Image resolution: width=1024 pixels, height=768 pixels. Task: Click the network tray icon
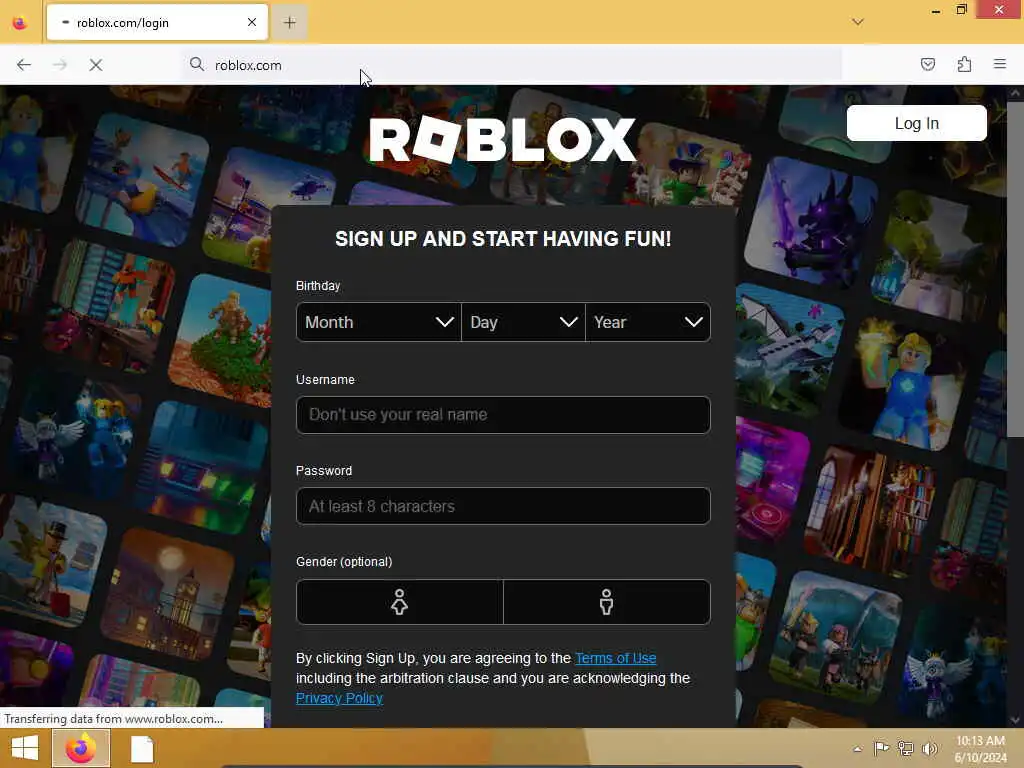(905, 748)
